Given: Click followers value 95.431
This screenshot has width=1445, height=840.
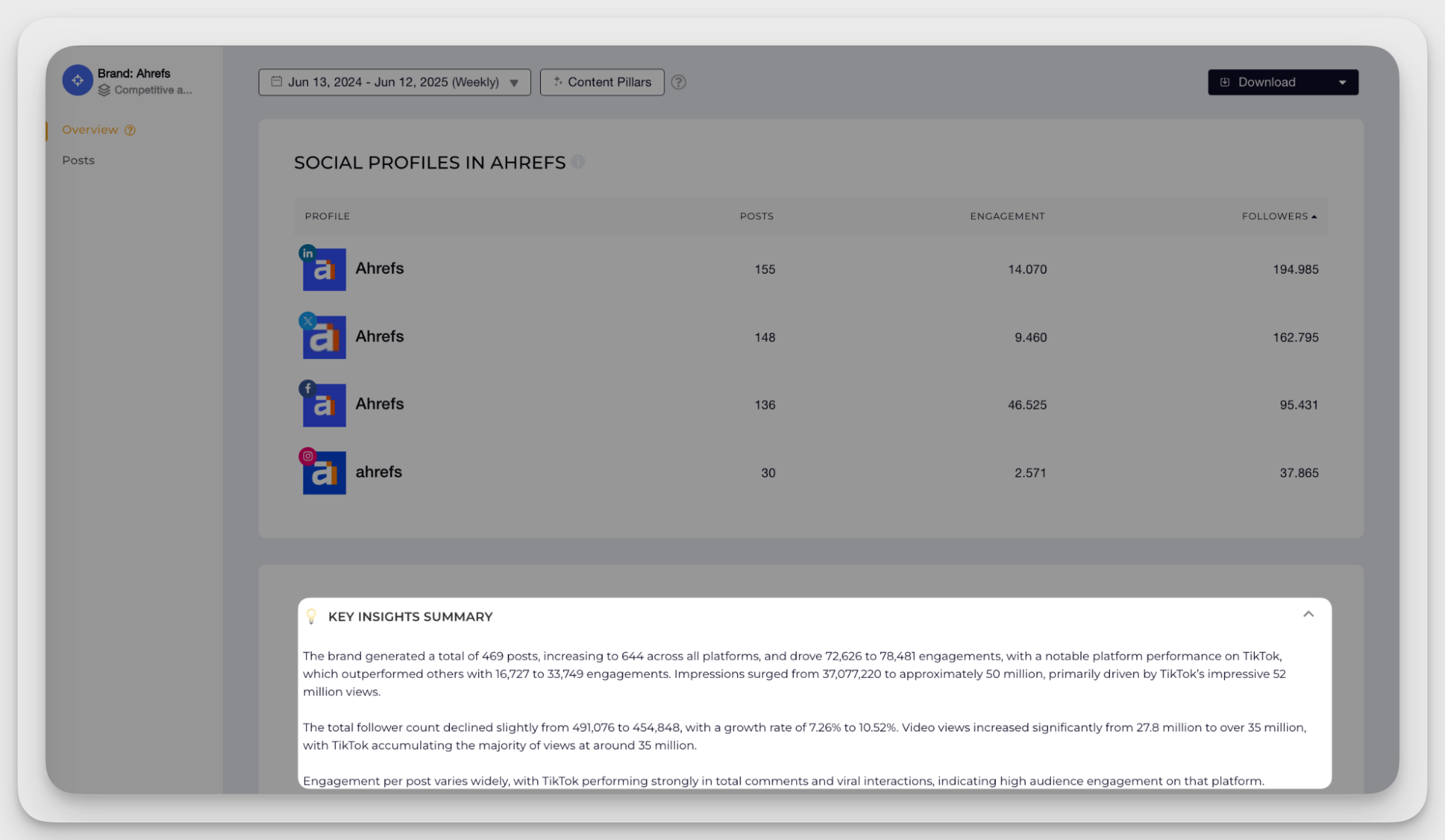Looking at the screenshot, I should (x=1299, y=405).
